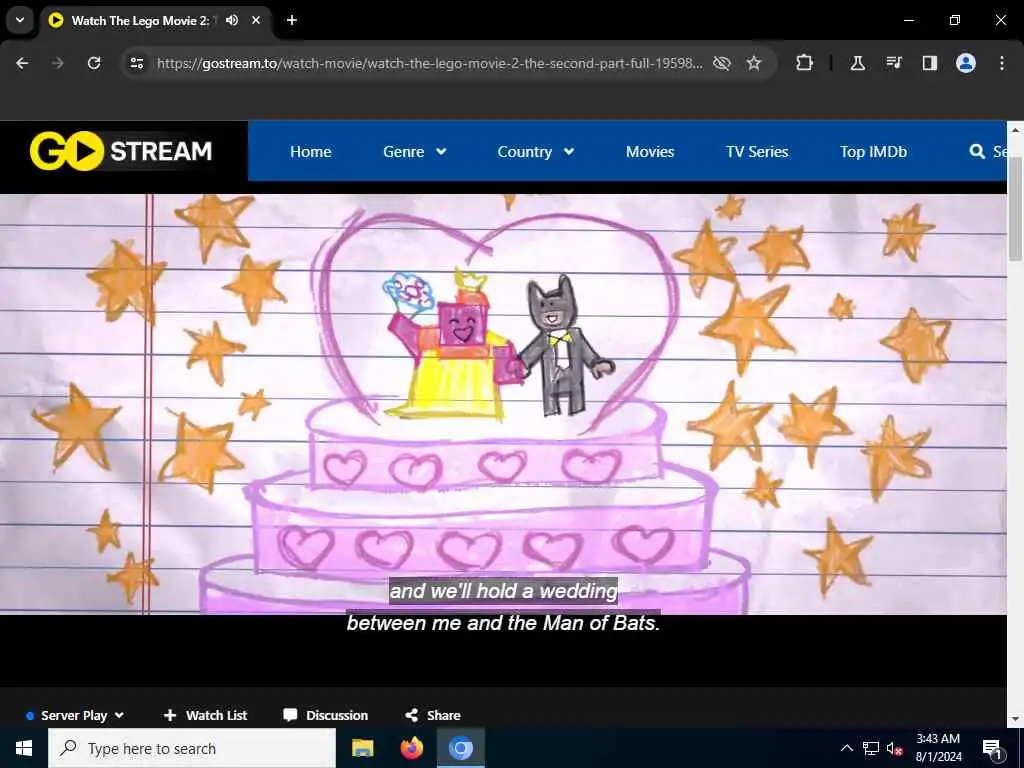Click the page vertical scrollbar thumb
The image size is (1024, 768).
(x=1015, y=209)
